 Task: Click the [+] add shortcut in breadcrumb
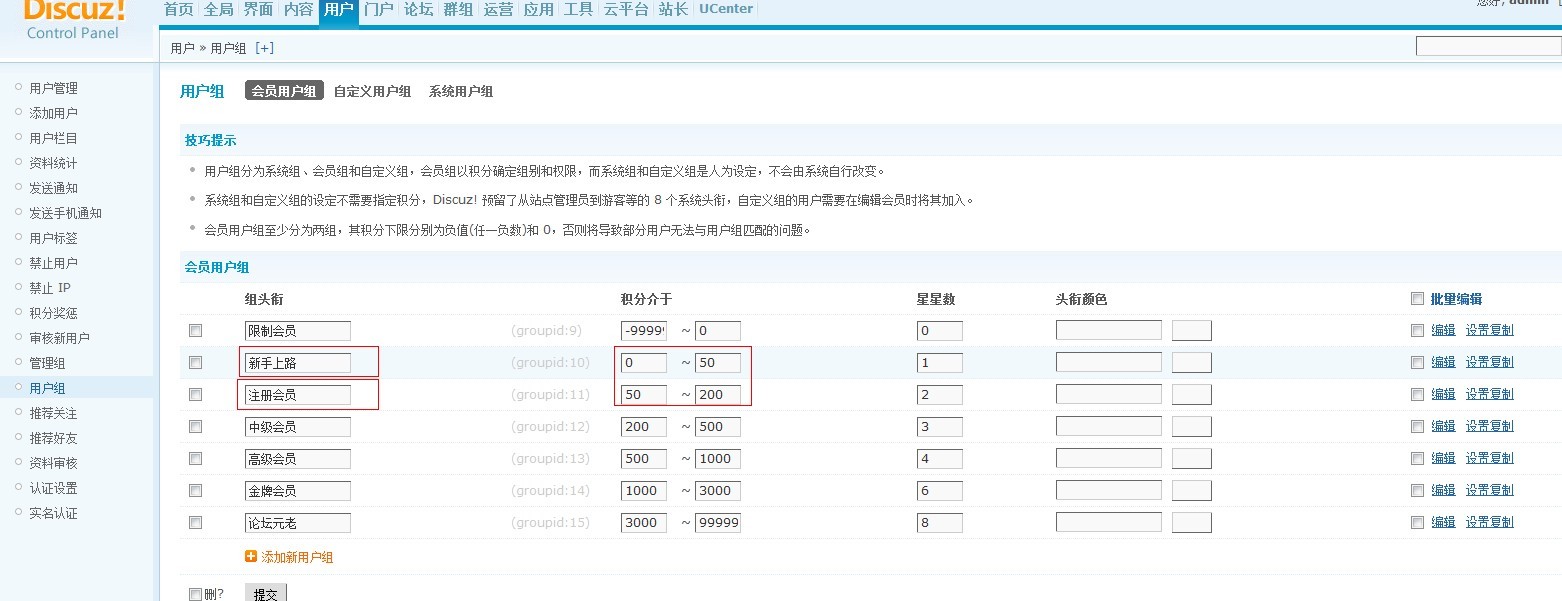pyautogui.click(x=265, y=48)
